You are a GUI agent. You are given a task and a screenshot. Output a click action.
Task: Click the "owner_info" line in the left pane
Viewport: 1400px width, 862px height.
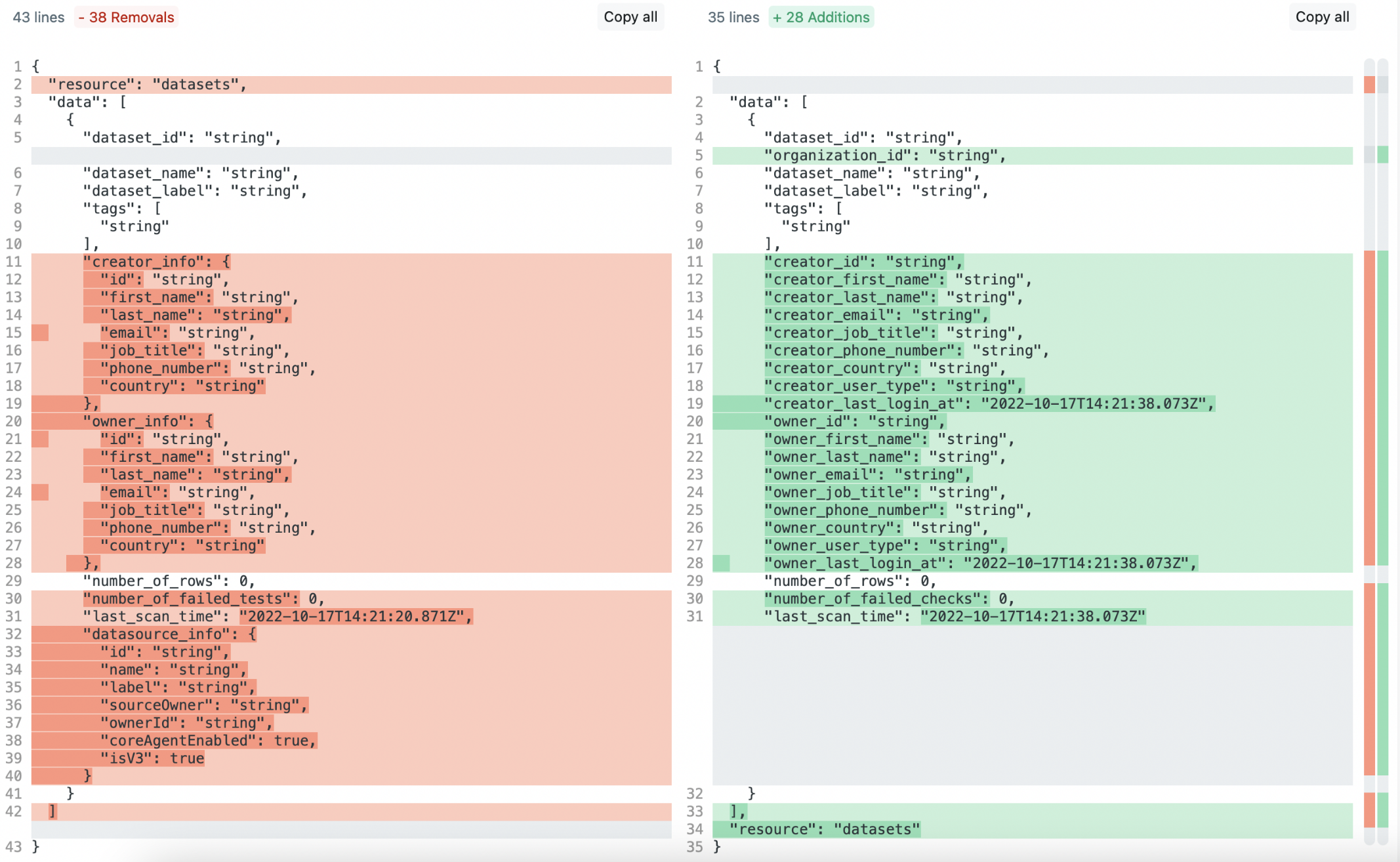148,421
